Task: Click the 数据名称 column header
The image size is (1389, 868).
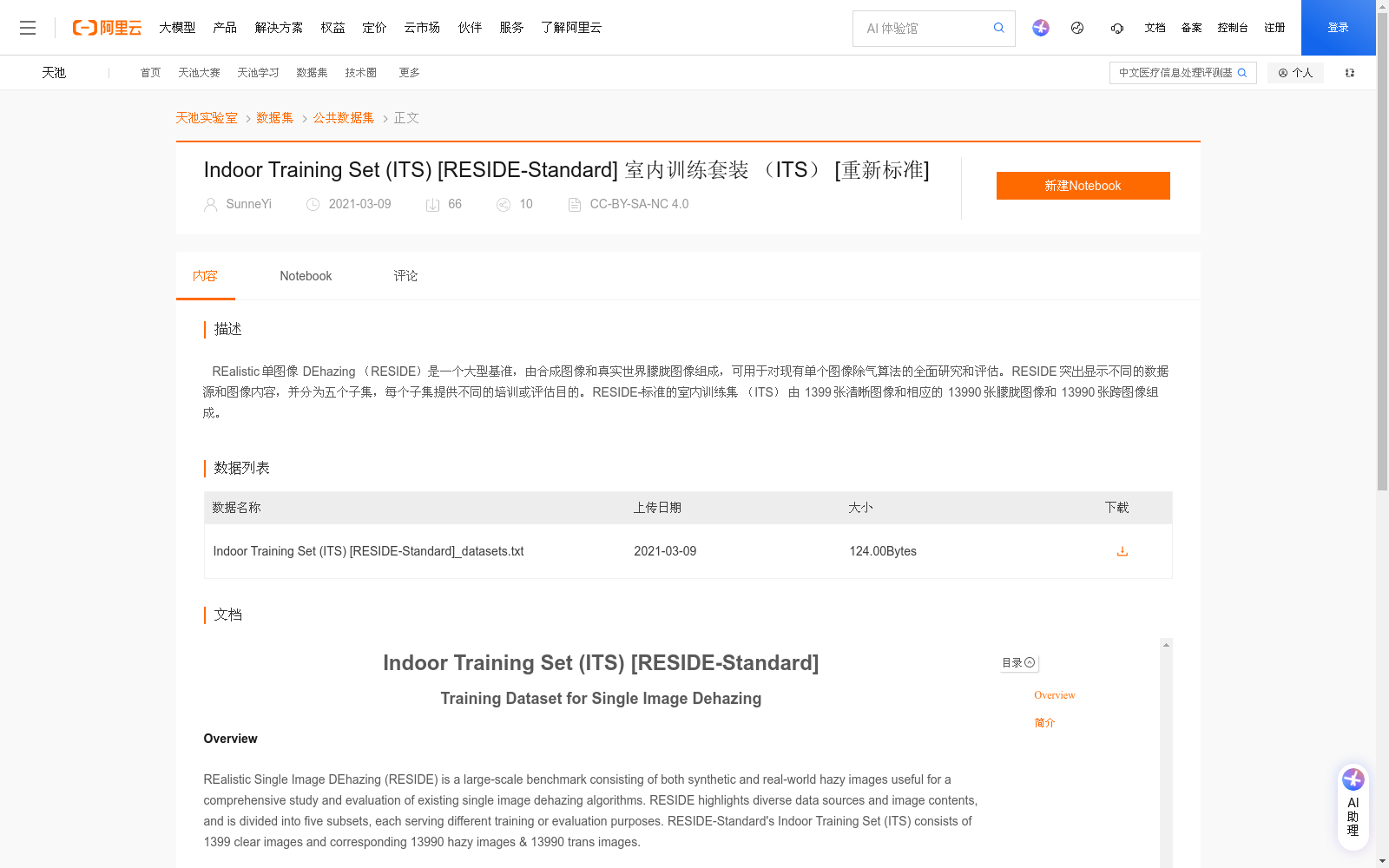Action: 236,508
